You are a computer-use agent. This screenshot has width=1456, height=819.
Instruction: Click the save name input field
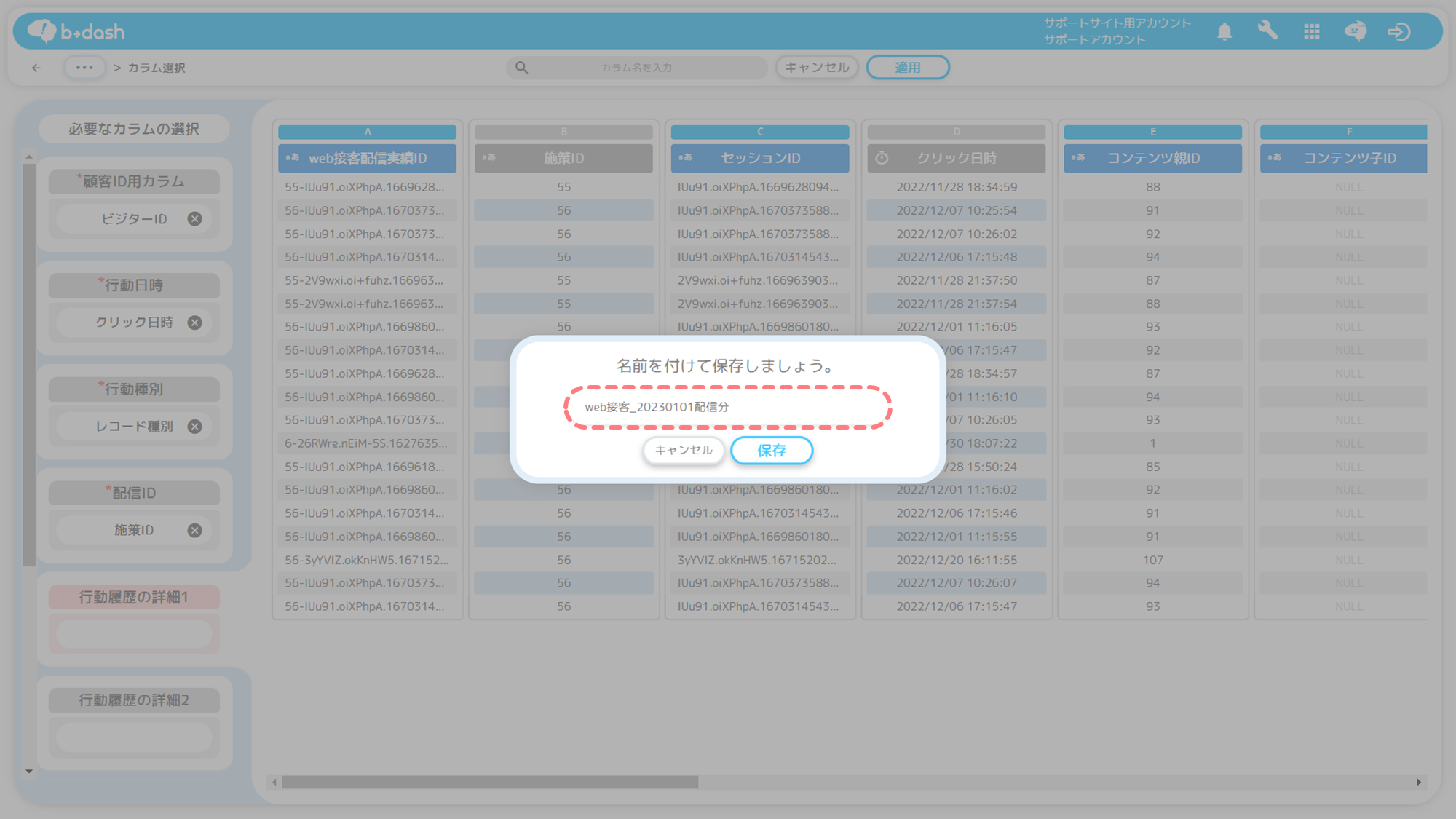coord(727,407)
